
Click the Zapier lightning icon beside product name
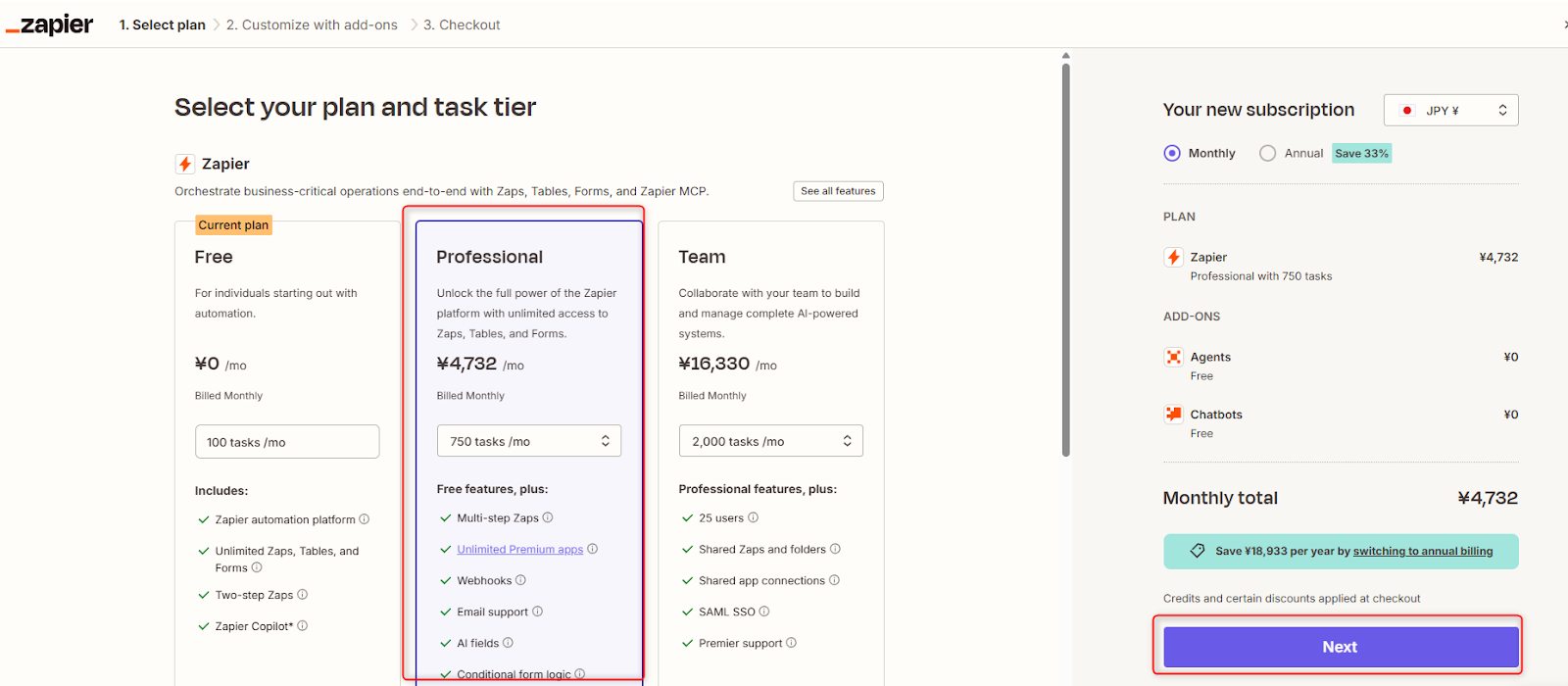[184, 164]
